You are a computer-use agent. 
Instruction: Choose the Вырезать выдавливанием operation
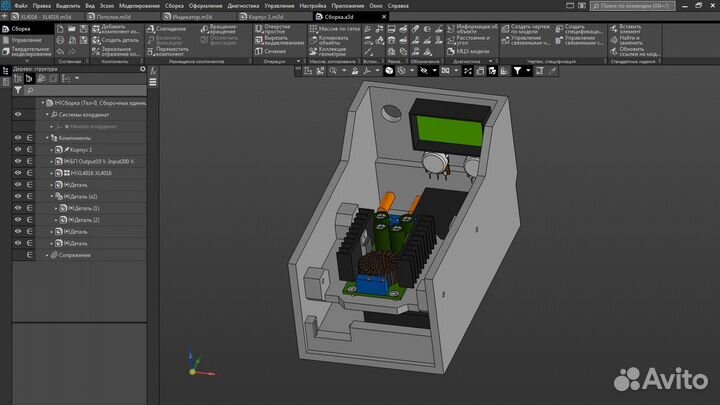click(280, 40)
